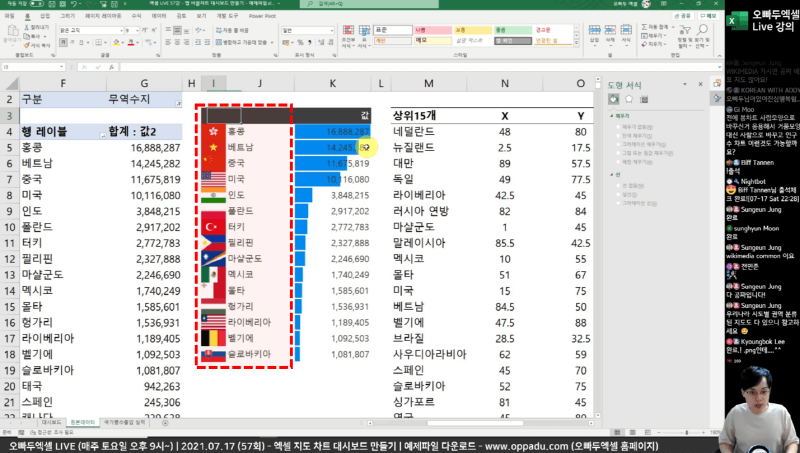Open Find & Select (찾기 및 선택) magnifier
800x453 pixels.
pyautogui.click(x=702, y=36)
